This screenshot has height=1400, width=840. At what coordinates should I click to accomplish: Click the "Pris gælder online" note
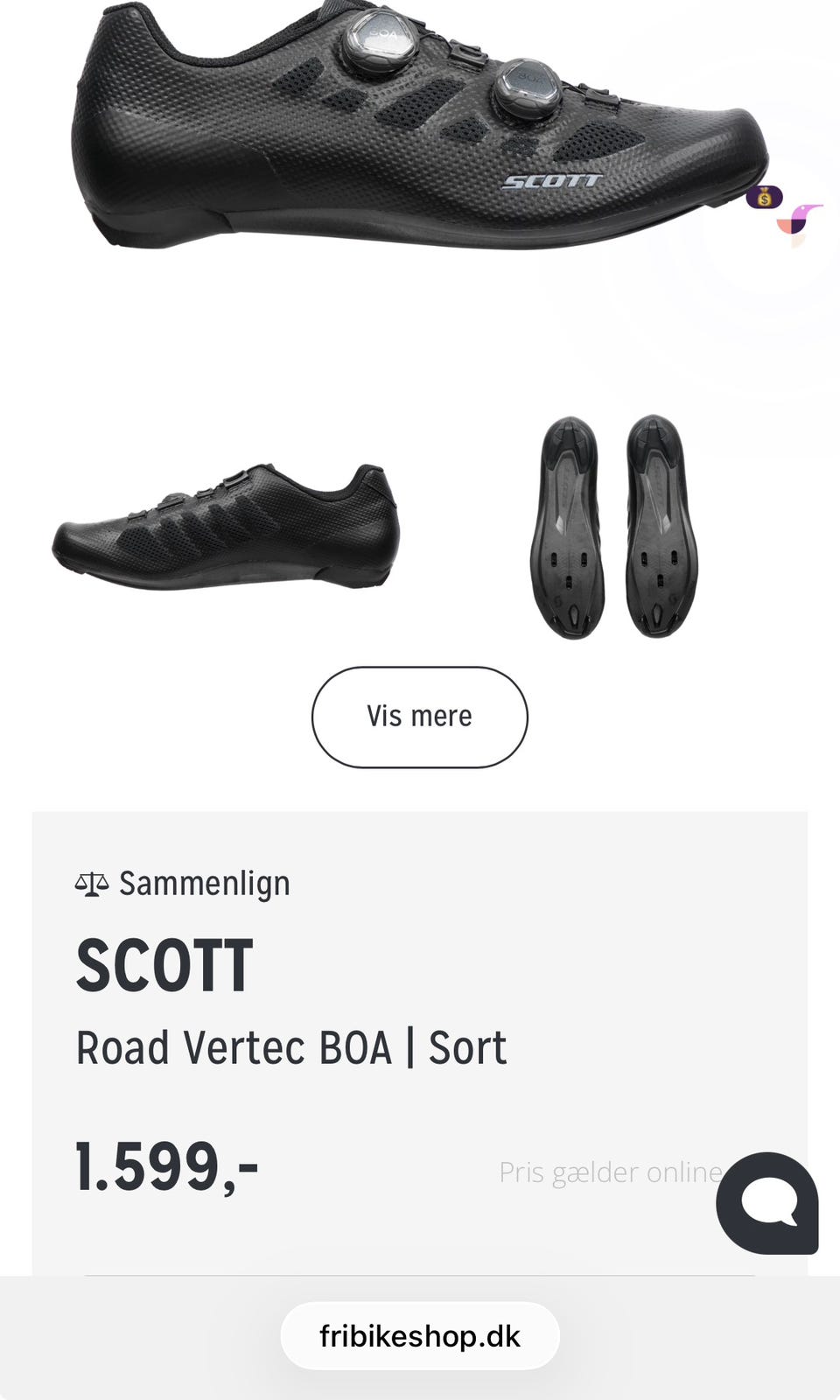[610, 1172]
